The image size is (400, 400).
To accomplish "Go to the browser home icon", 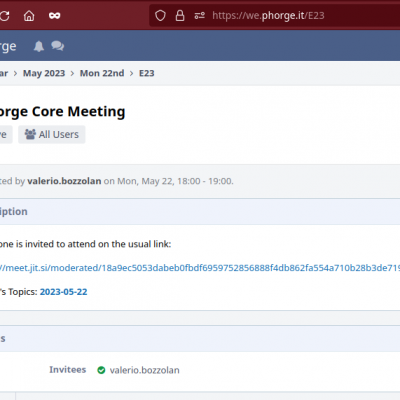I will point(29,16).
